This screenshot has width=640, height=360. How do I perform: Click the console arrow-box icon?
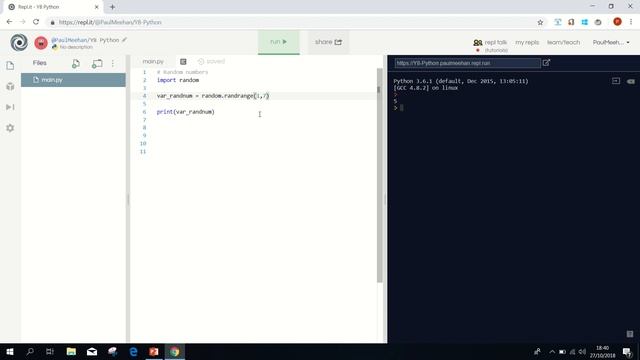[x=616, y=81]
